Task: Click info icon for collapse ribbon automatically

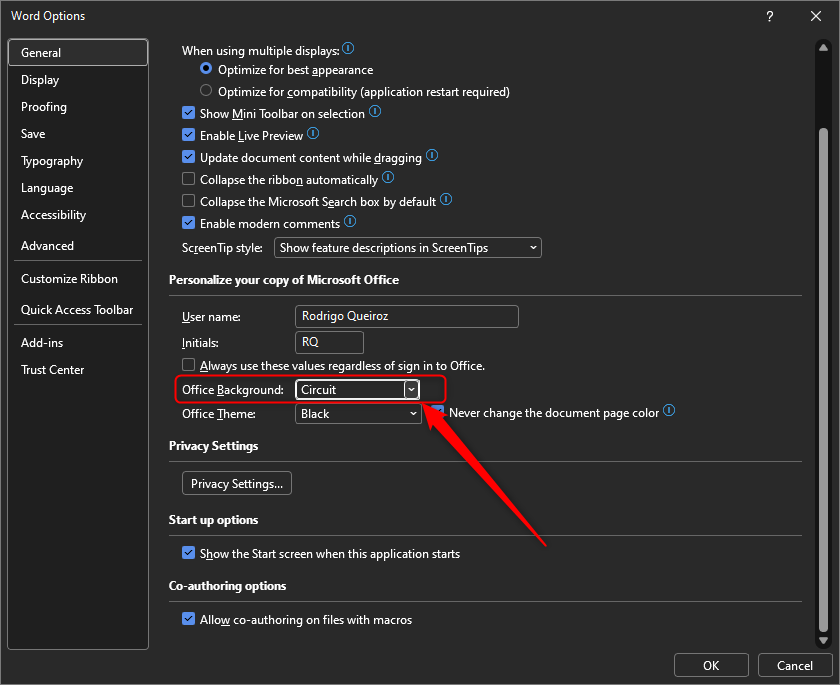Action: point(388,177)
